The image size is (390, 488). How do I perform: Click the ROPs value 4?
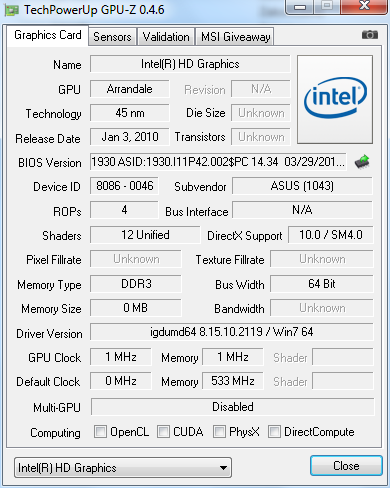click(x=124, y=210)
